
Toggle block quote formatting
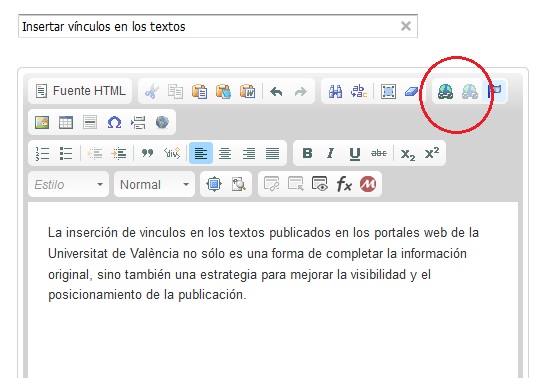[x=147, y=153]
